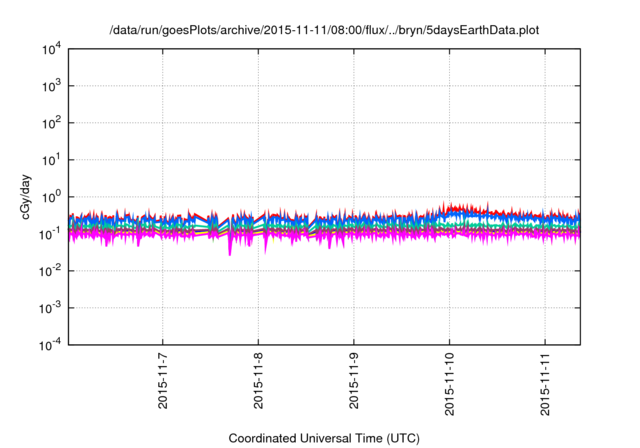Click the cGy/day axis title

(x=26, y=197)
